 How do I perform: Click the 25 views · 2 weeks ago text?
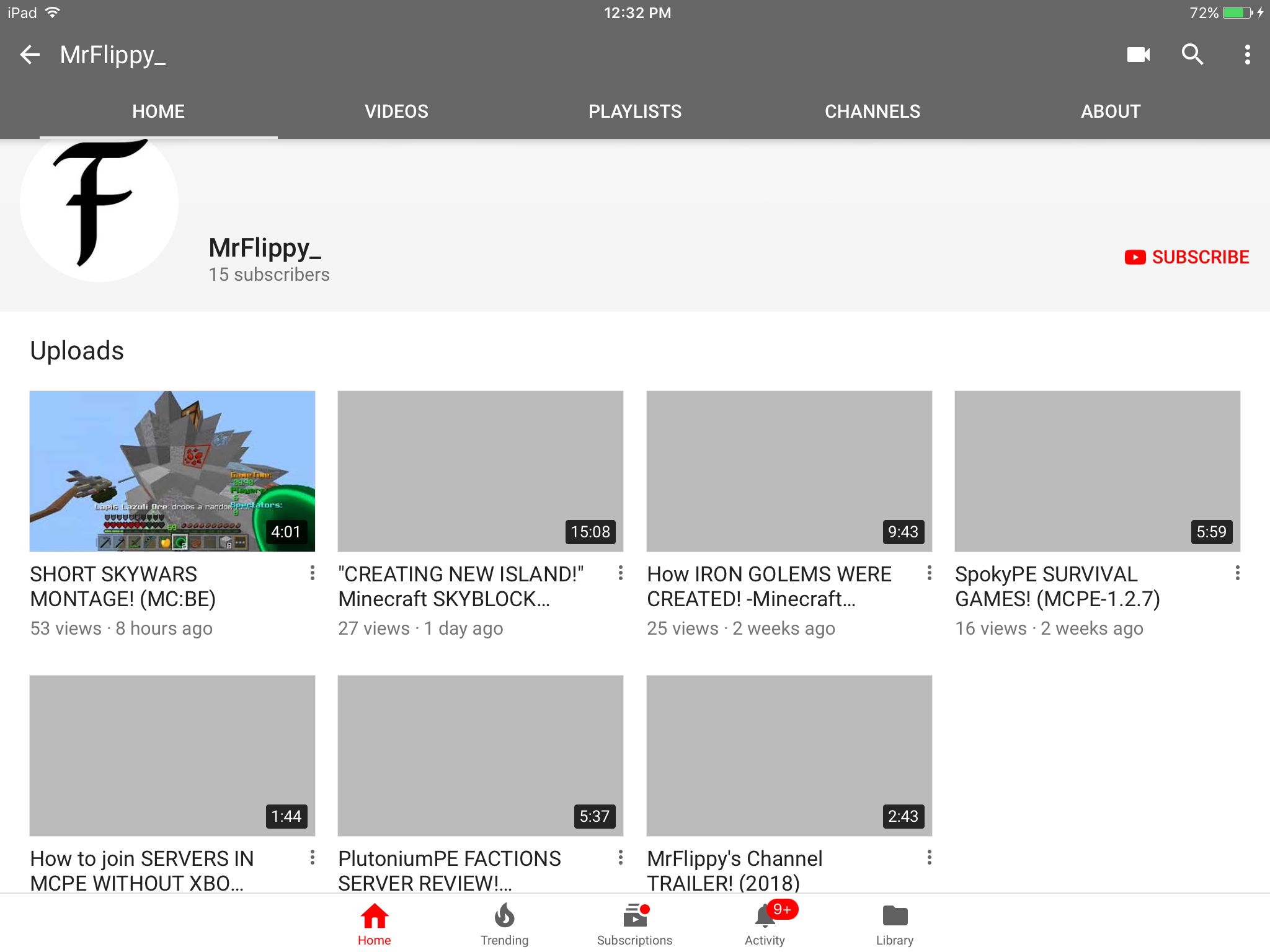[741, 628]
